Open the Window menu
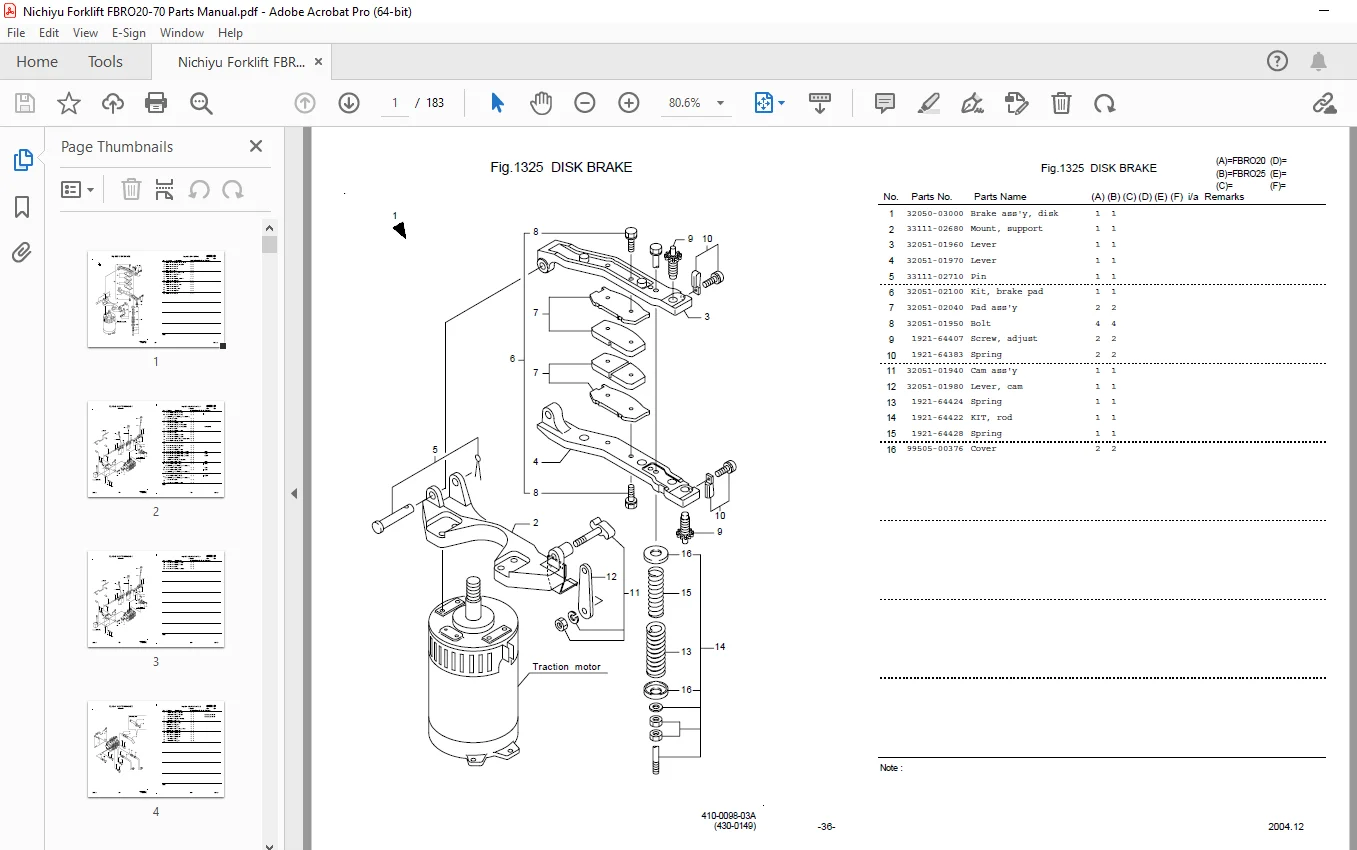Viewport: 1357px width, 850px height. 182,33
